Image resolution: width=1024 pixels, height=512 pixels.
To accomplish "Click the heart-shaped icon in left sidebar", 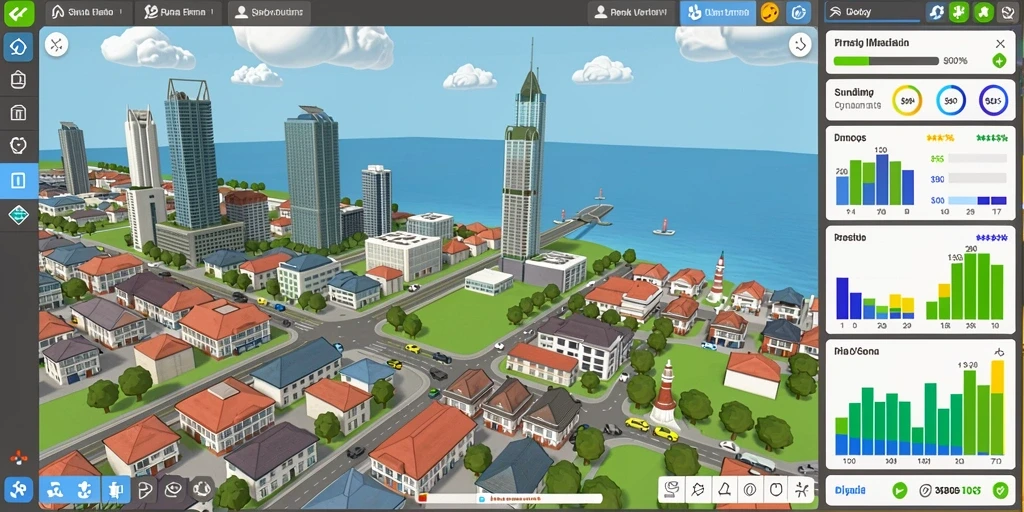I will point(18,144).
